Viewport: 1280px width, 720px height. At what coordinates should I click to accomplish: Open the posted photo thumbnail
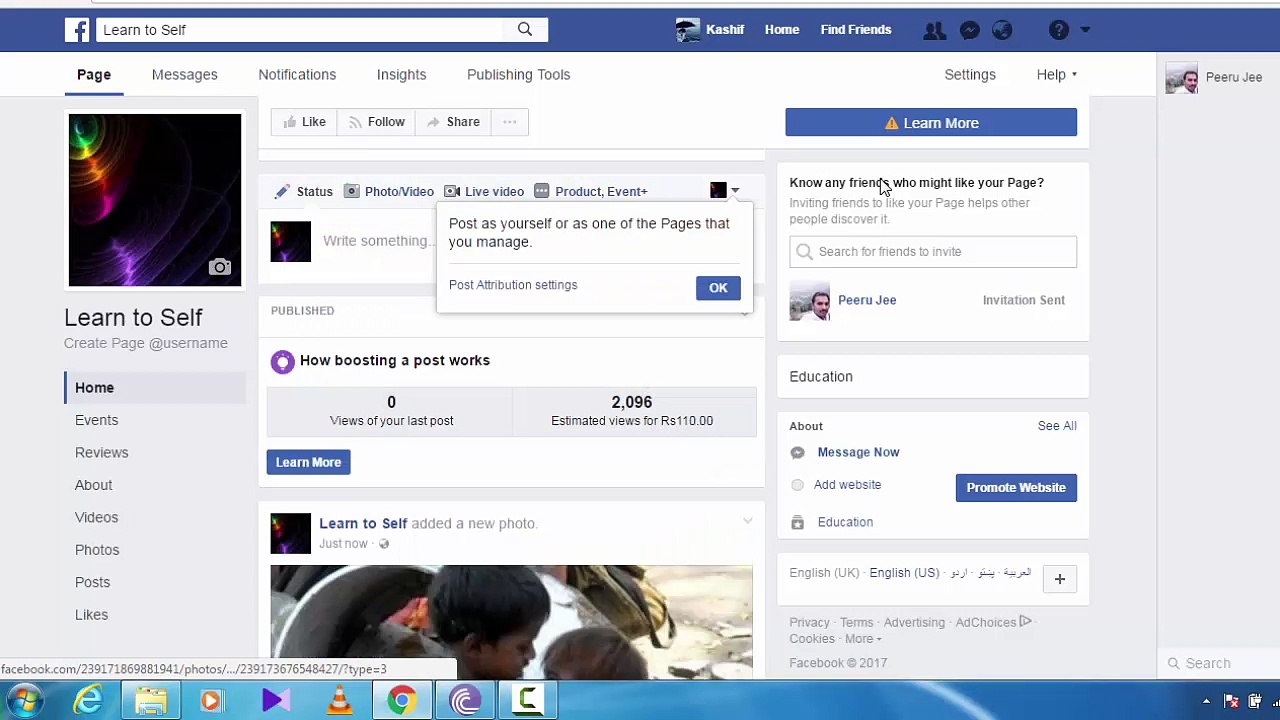(x=511, y=622)
